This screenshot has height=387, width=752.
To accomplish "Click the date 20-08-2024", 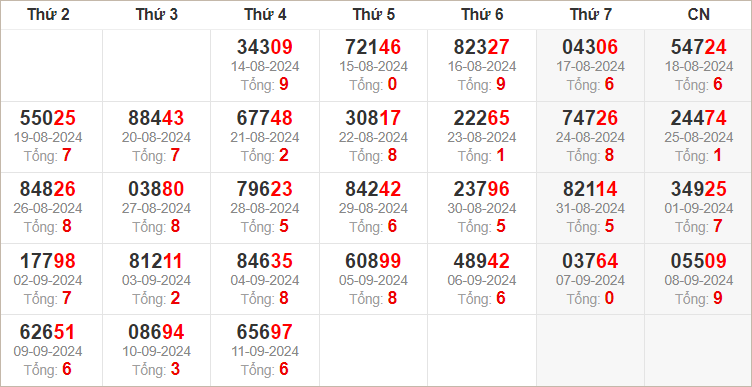I will (156, 138).
